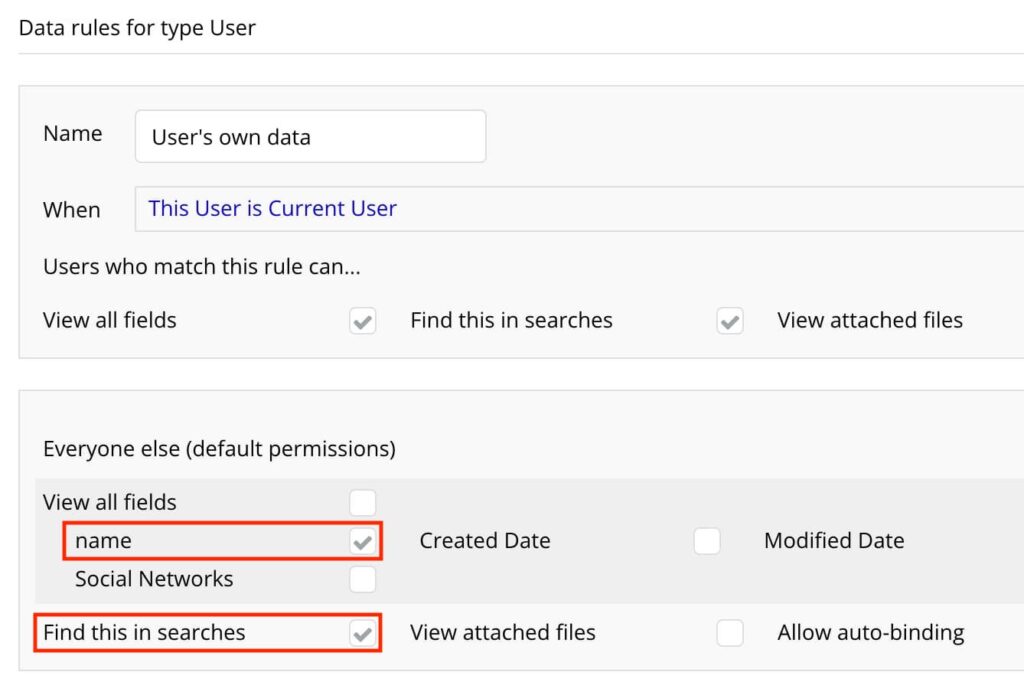This screenshot has width=1024, height=695.
Task: Toggle Find this in searches for Everyone else
Action: click(362, 633)
